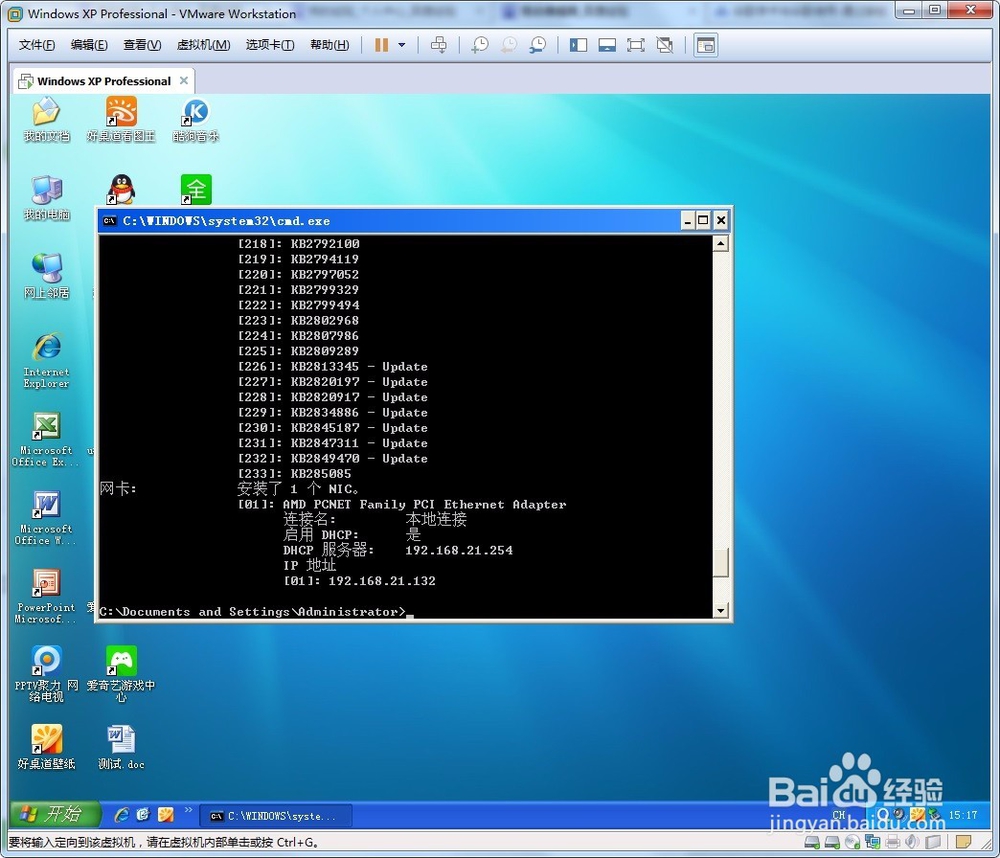Click the CD/DVD drive status bar icon
This screenshot has height=858, width=1000.
(x=853, y=842)
